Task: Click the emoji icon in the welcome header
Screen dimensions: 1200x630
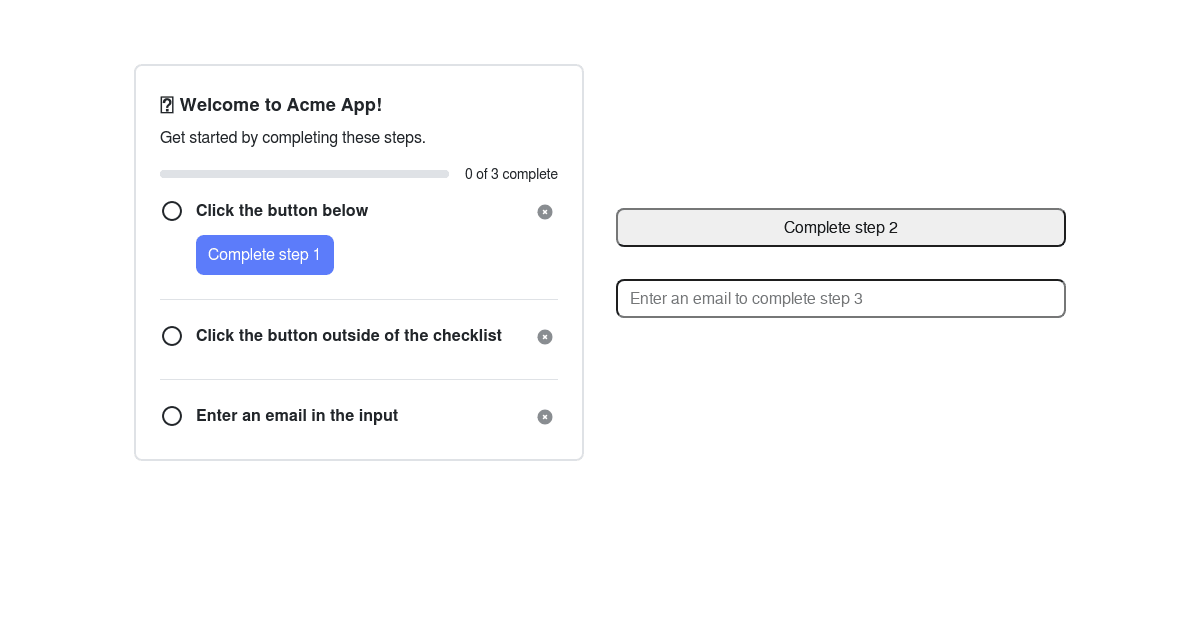Action: (167, 104)
